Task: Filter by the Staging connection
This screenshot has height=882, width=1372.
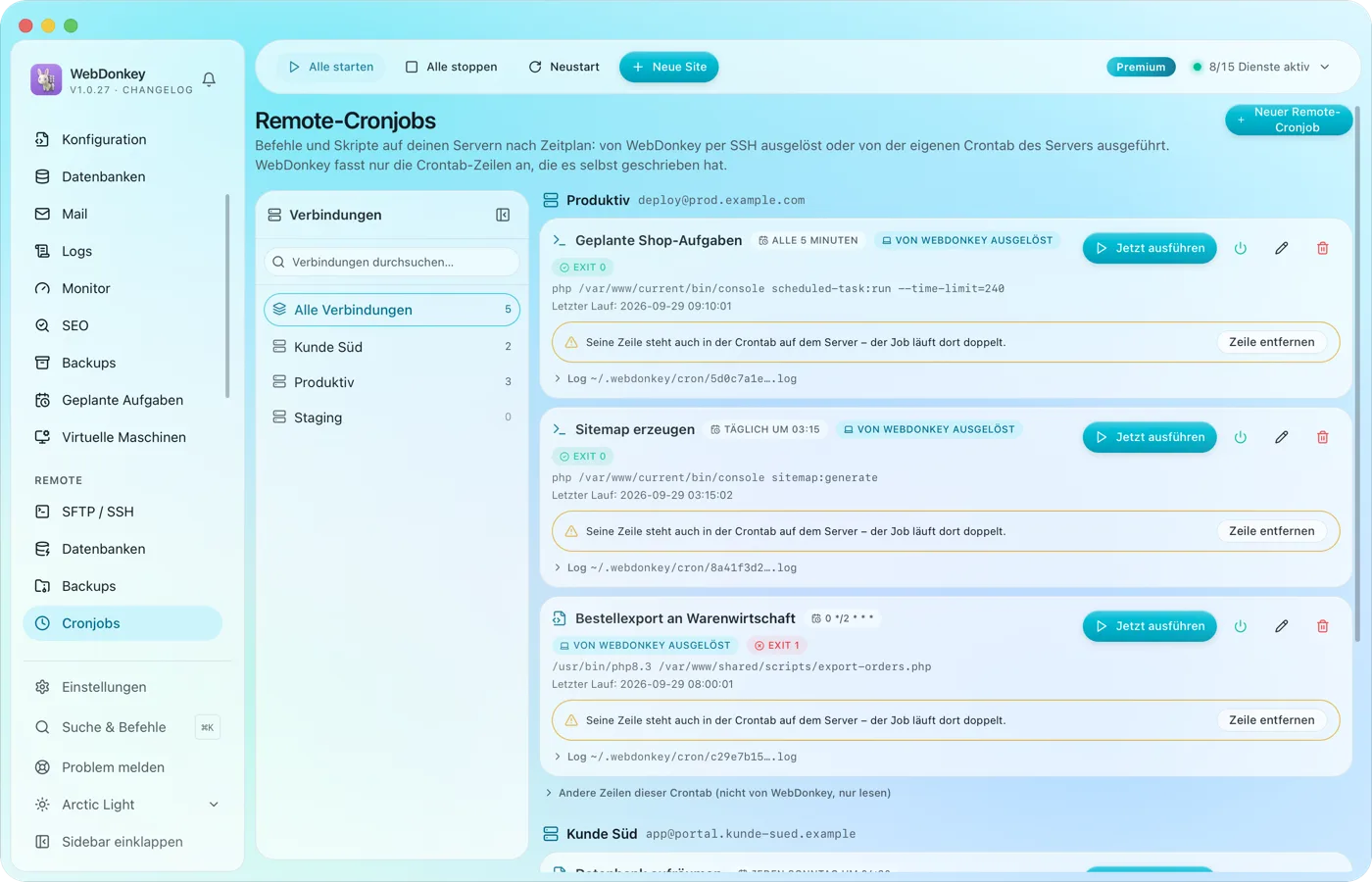Action: pos(392,417)
